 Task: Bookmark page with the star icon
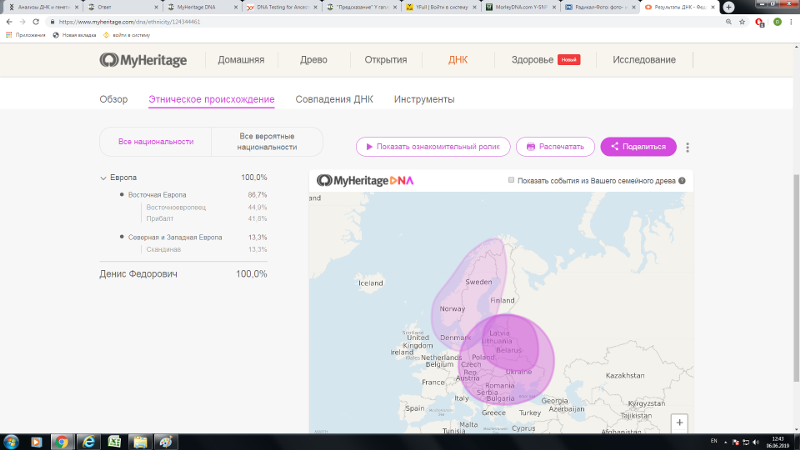click(742, 22)
